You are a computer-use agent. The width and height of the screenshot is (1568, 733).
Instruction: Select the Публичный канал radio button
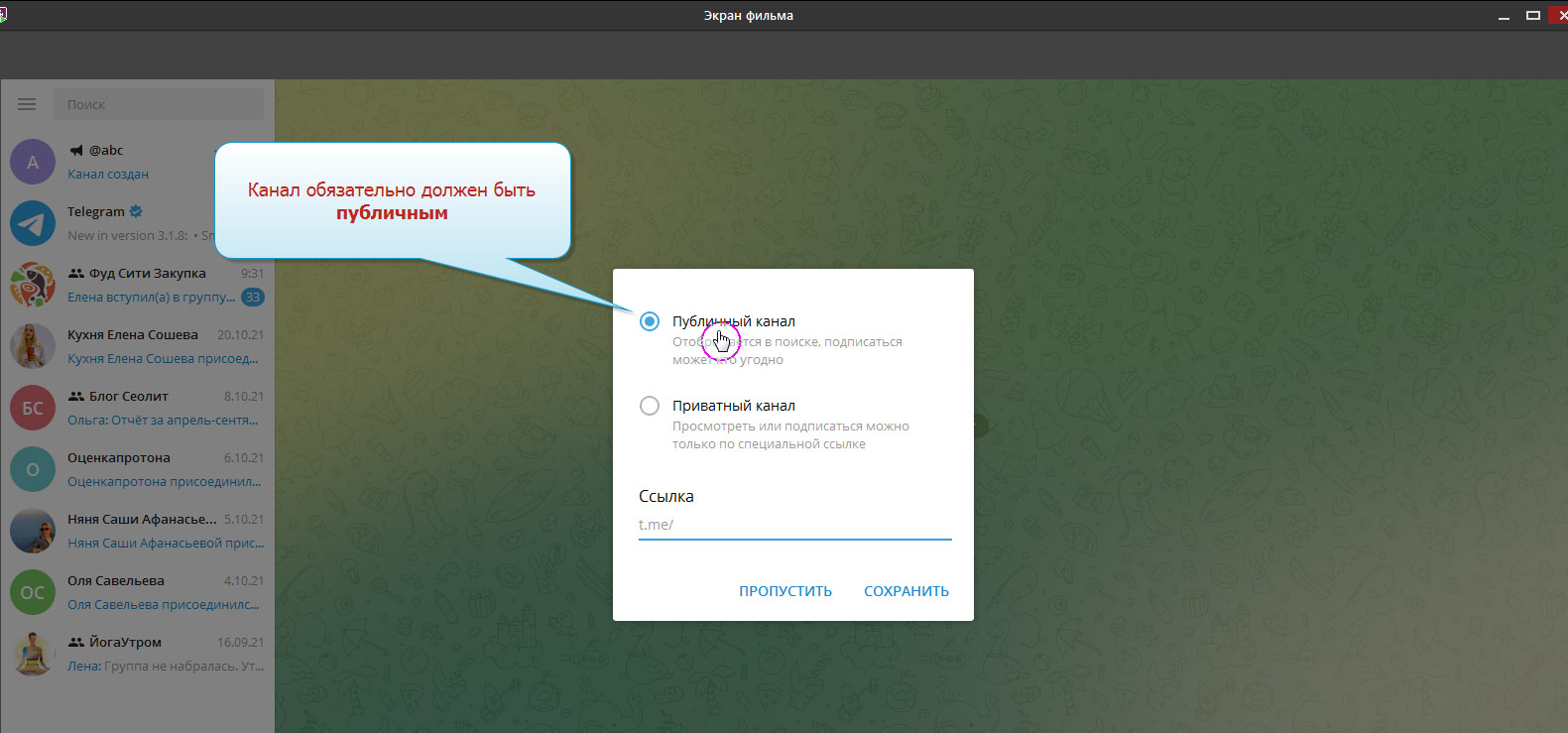coord(650,321)
